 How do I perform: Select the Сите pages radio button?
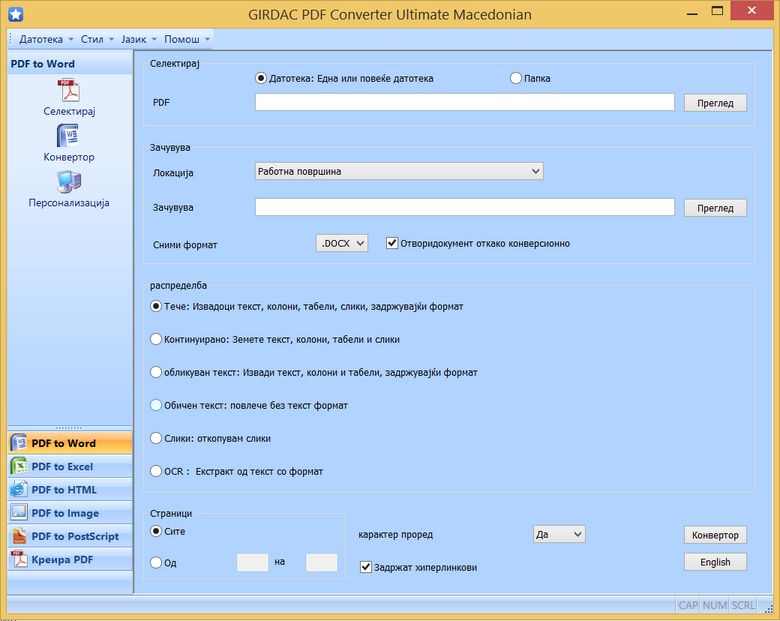pos(156,531)
